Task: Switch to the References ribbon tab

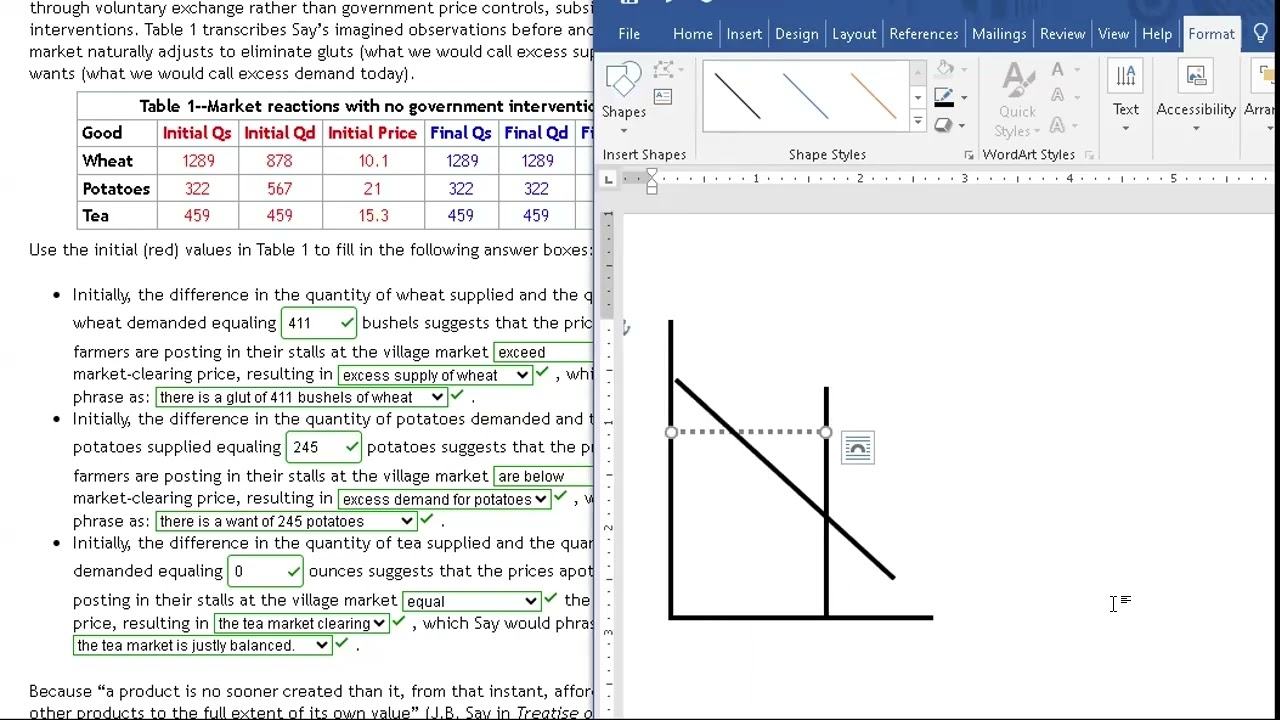Action: click(x=924, y=34)
